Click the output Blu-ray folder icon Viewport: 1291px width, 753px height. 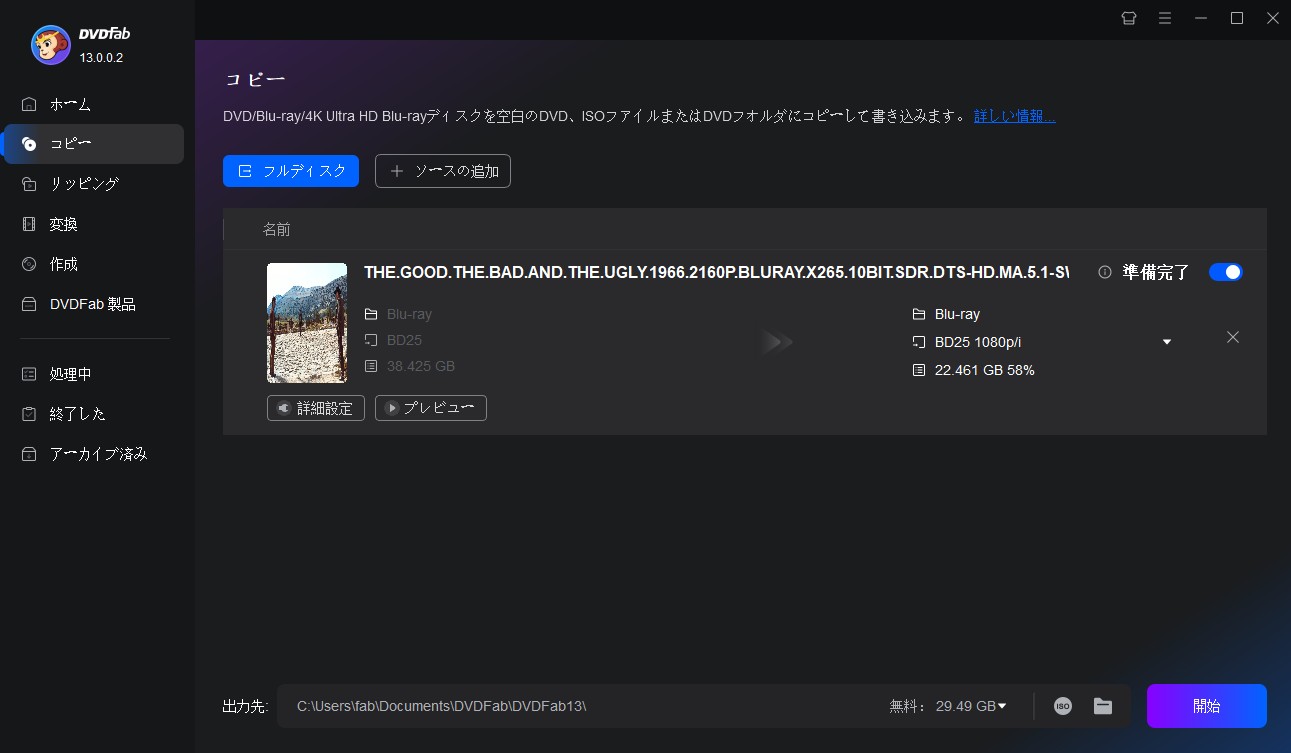(x=919, y=314)
